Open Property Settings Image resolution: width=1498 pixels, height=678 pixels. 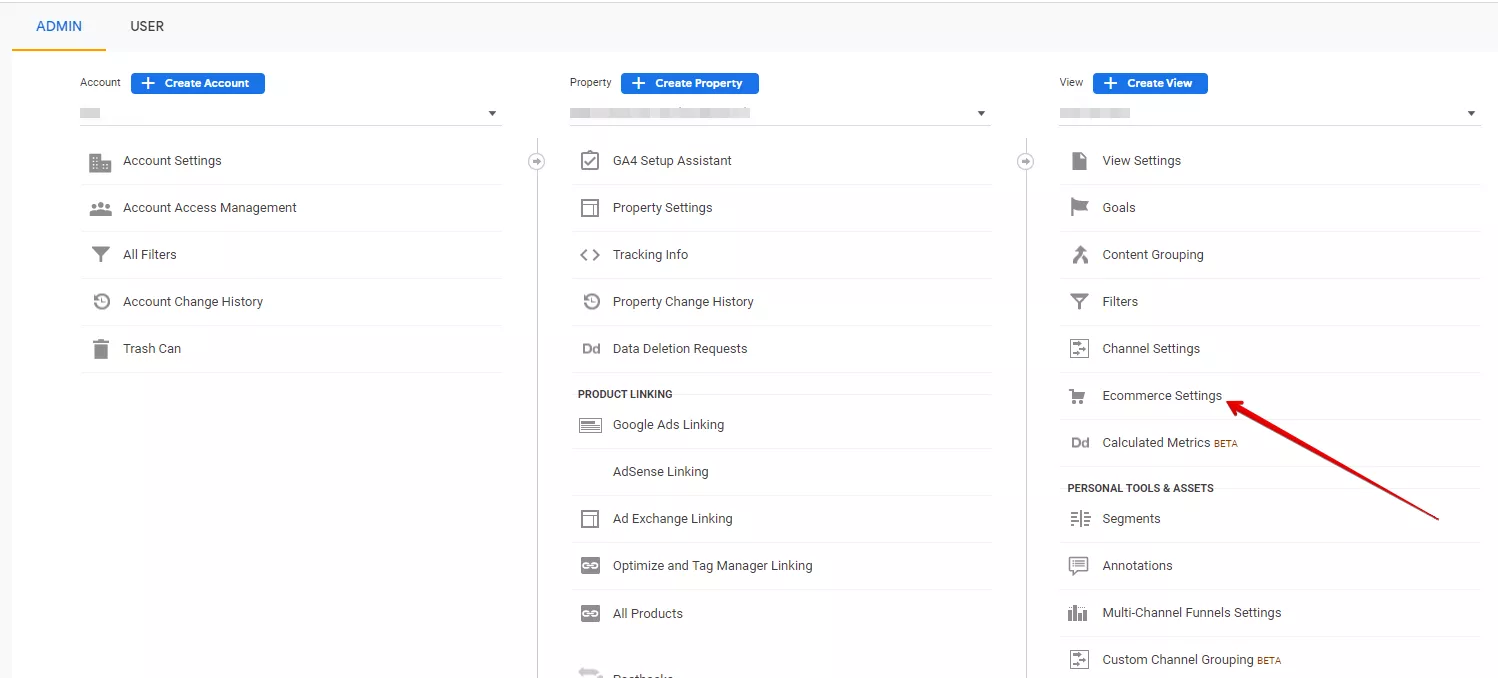pos(663,208)
